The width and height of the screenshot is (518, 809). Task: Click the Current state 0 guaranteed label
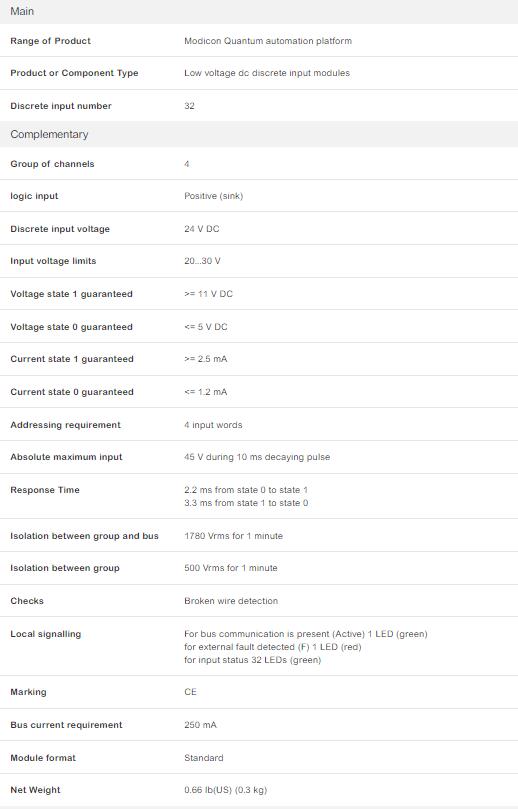(72, 392)
